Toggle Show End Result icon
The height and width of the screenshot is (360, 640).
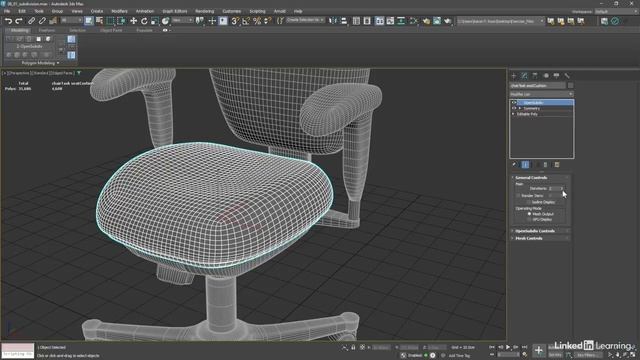point(525,164)
